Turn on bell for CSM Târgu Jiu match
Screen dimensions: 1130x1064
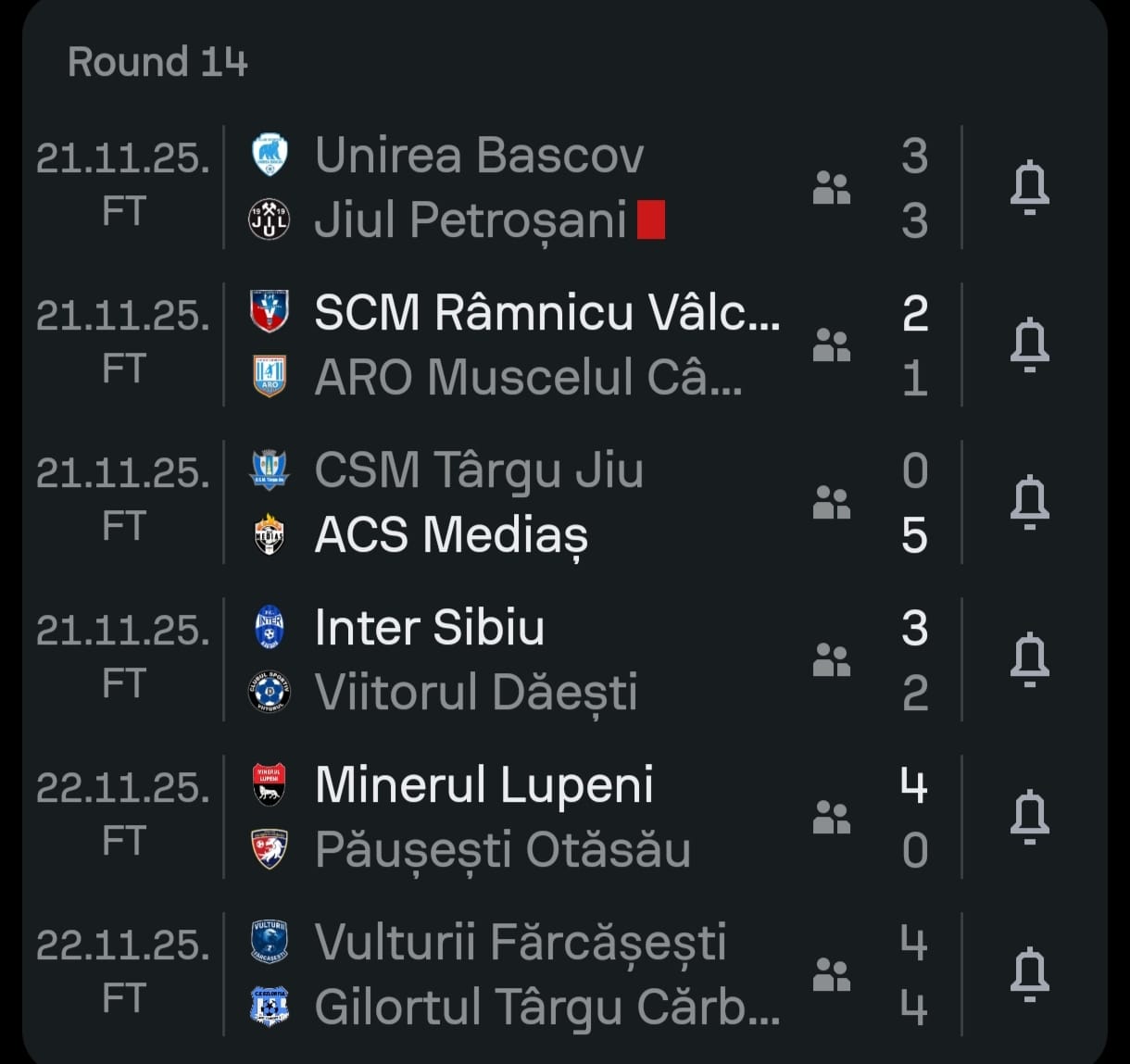pos(1028,502)
